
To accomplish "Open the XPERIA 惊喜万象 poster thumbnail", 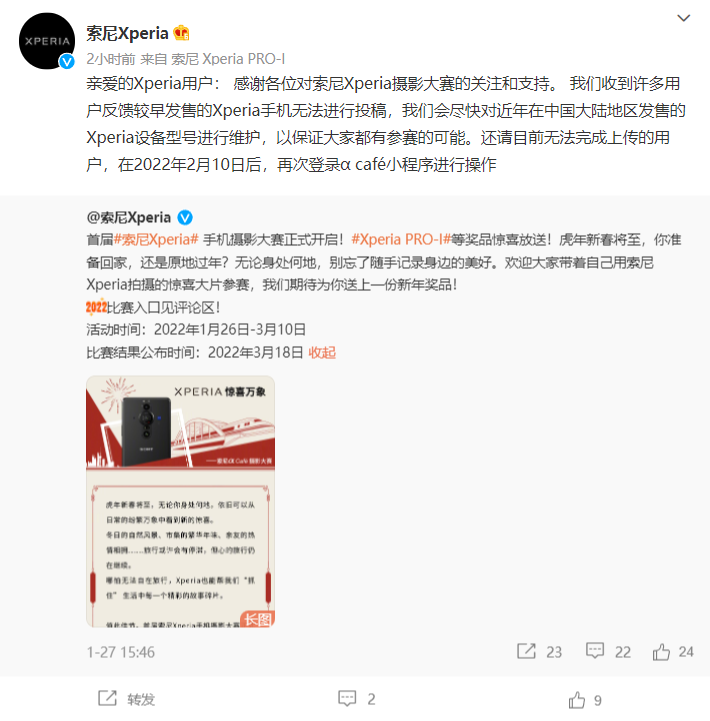I will coord(181,501).
